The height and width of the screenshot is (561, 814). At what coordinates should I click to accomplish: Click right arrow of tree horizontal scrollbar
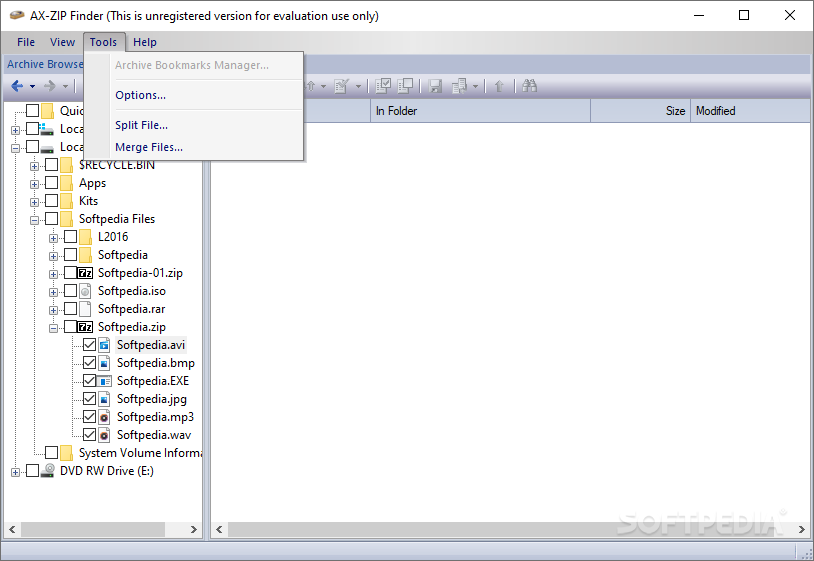pyautogui.click(x=194, y=529)
